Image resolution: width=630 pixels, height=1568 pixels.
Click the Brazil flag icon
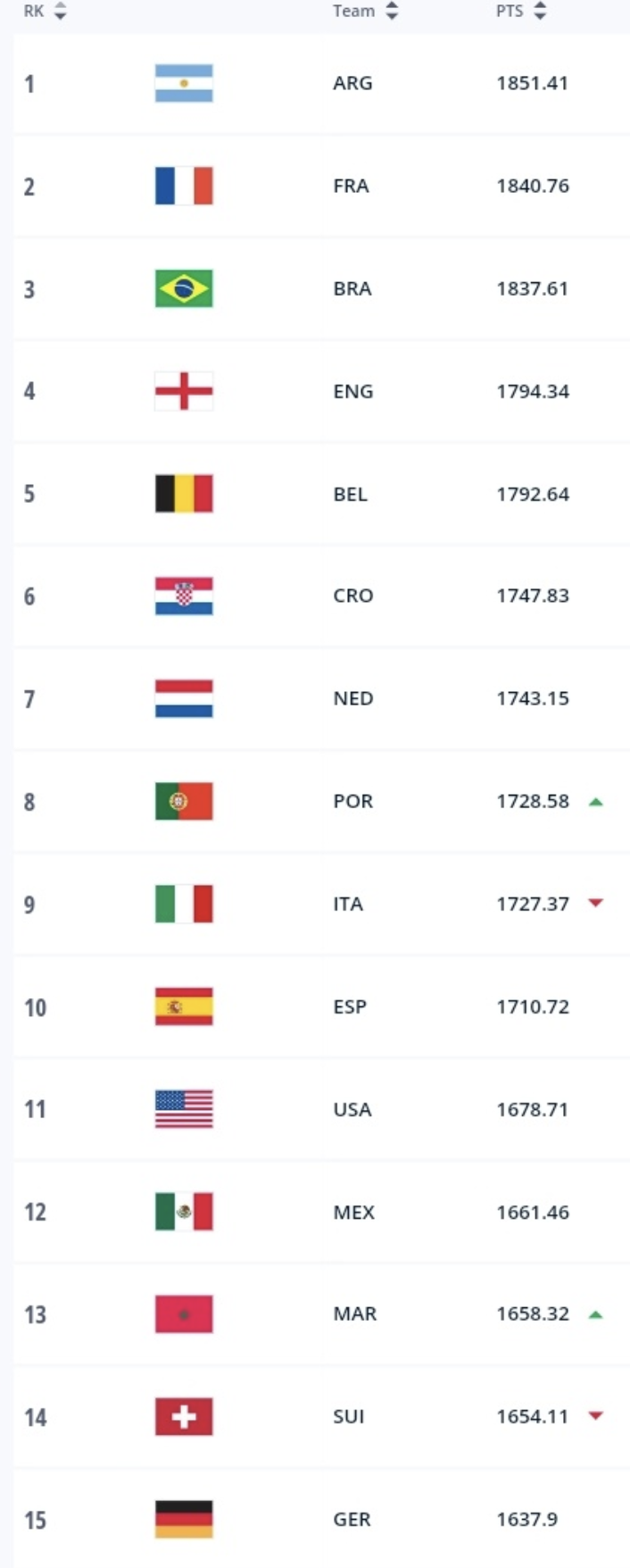pos(184,288)
